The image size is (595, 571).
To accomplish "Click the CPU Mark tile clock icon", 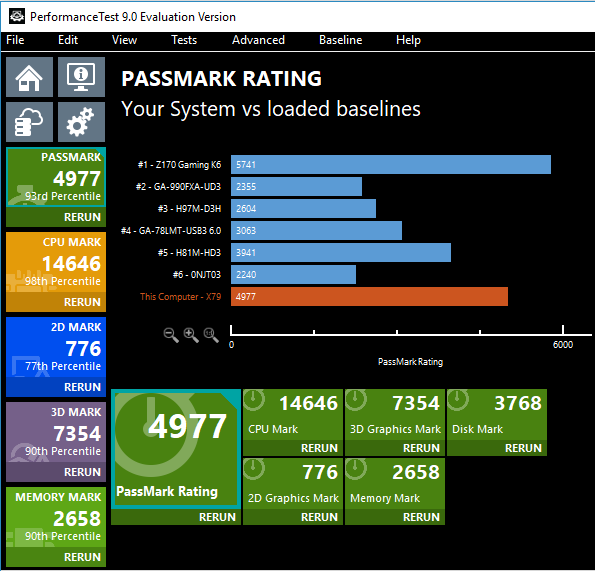I will (254, 400).
